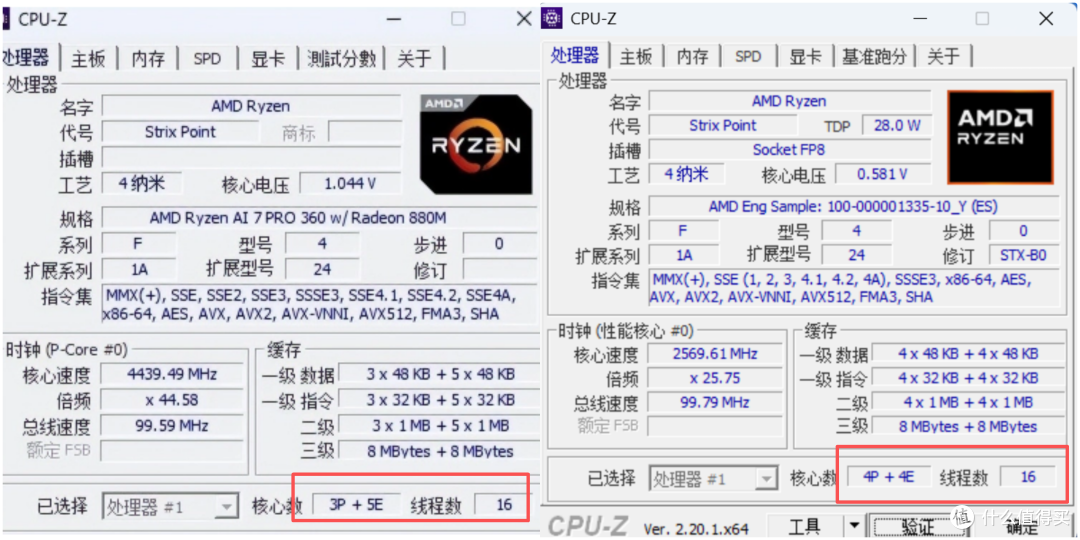This screenshot has width=1080, height=540.
Task: Open 测試分數 tab in left window
Action: 342,59
